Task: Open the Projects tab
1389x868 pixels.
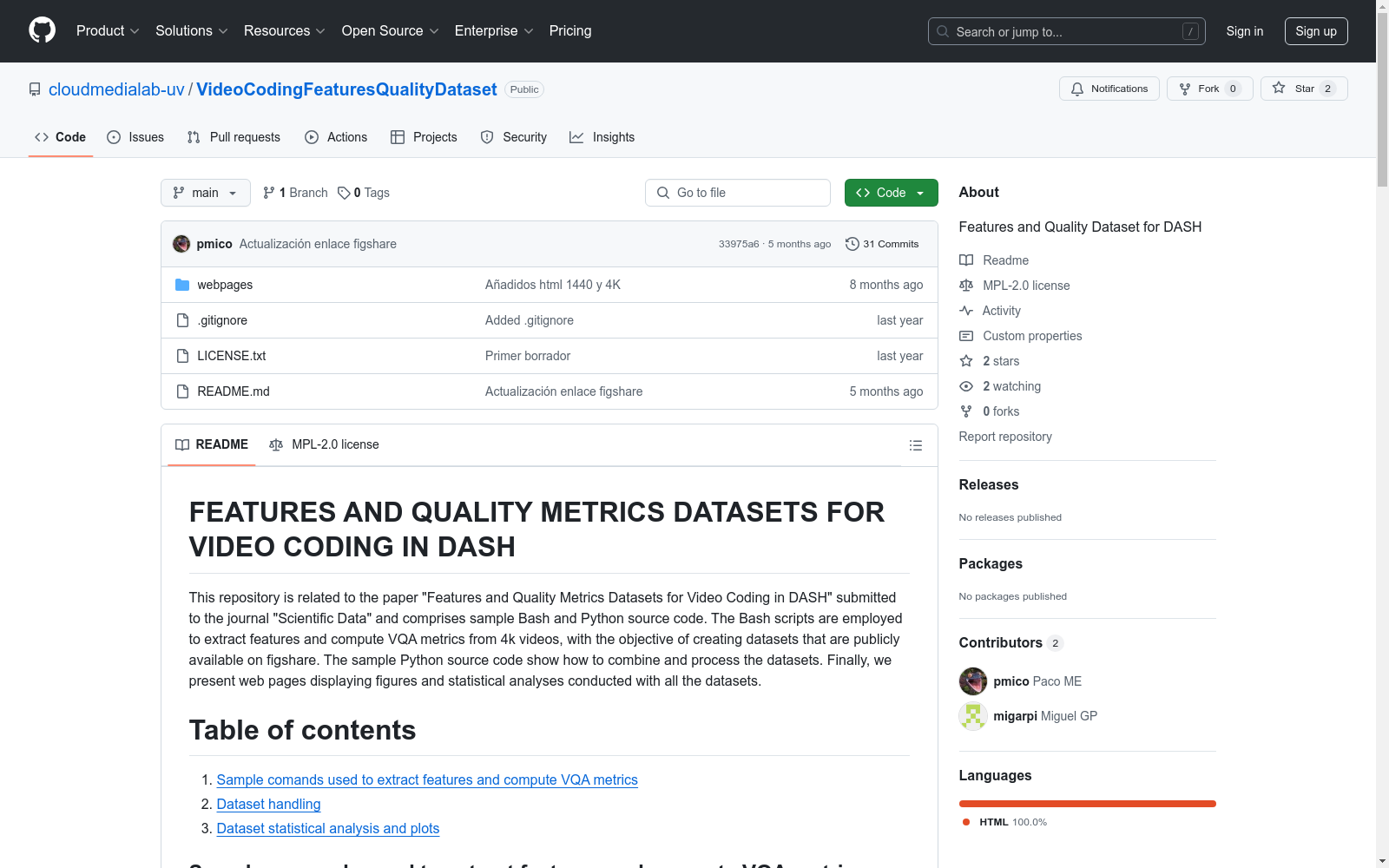Action: [424, 137]
